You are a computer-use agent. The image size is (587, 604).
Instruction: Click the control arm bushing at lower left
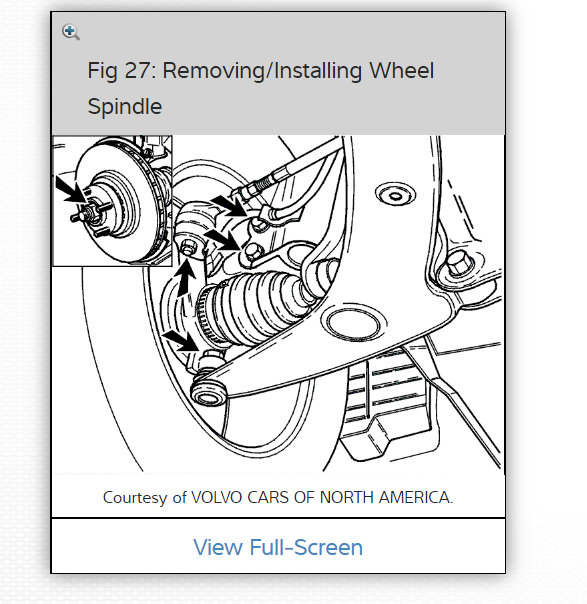click(x=208, y=393)
